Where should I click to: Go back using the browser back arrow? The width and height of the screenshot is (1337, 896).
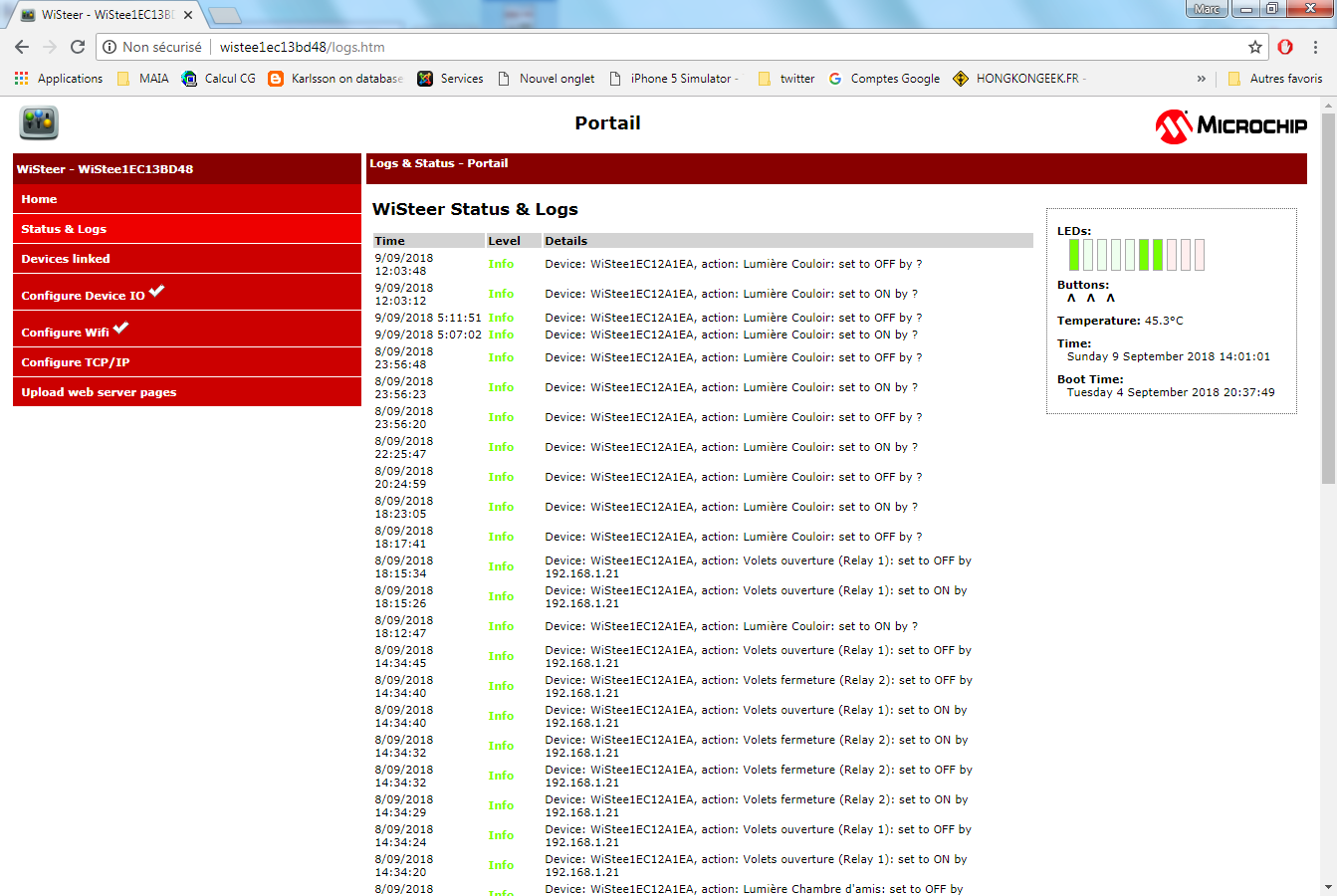(x=22, y=47)
